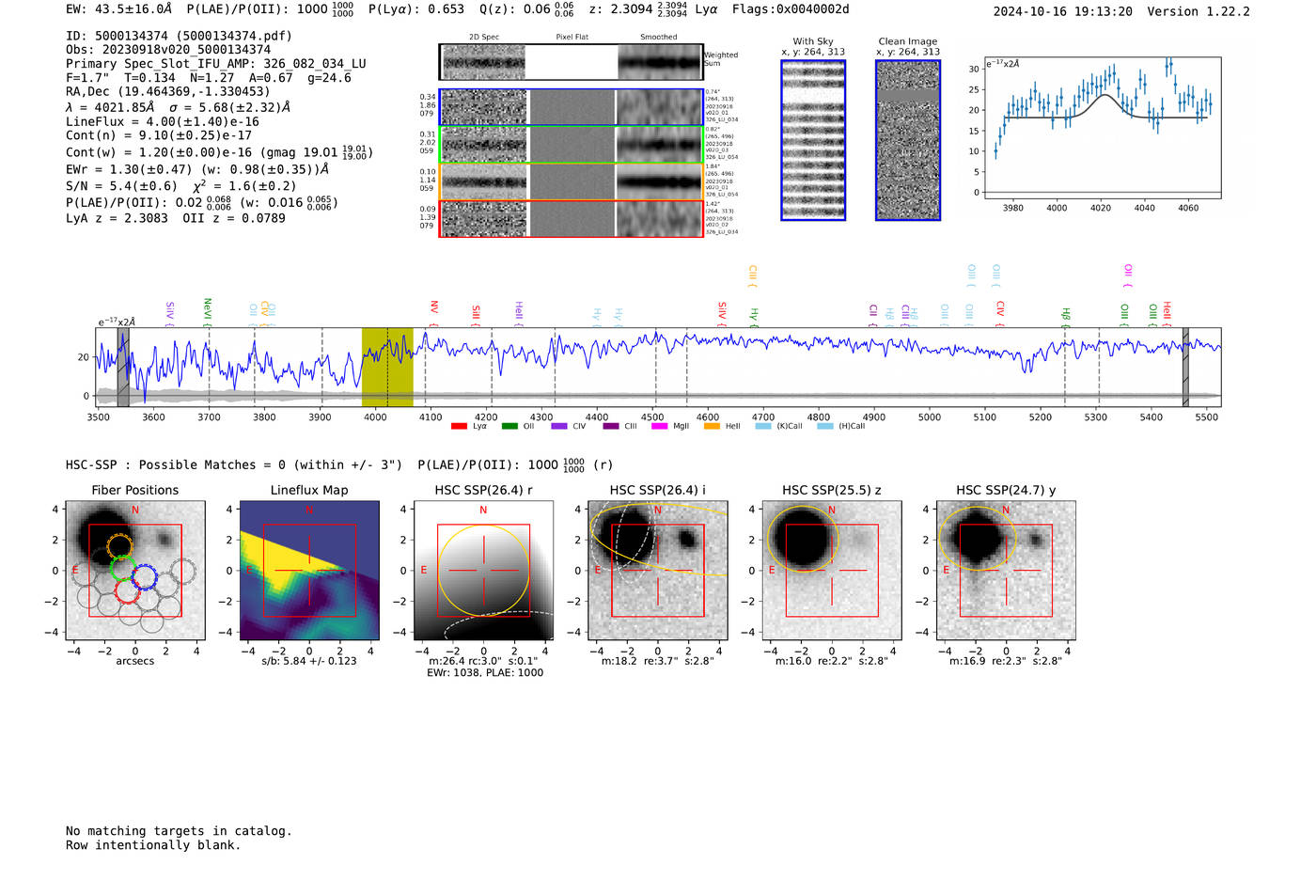Click 'm:16.0 re:2.2" s:2.8"' under z-band
The width and height of the screenshot is (1316, 896).
[x=832, y=661]
